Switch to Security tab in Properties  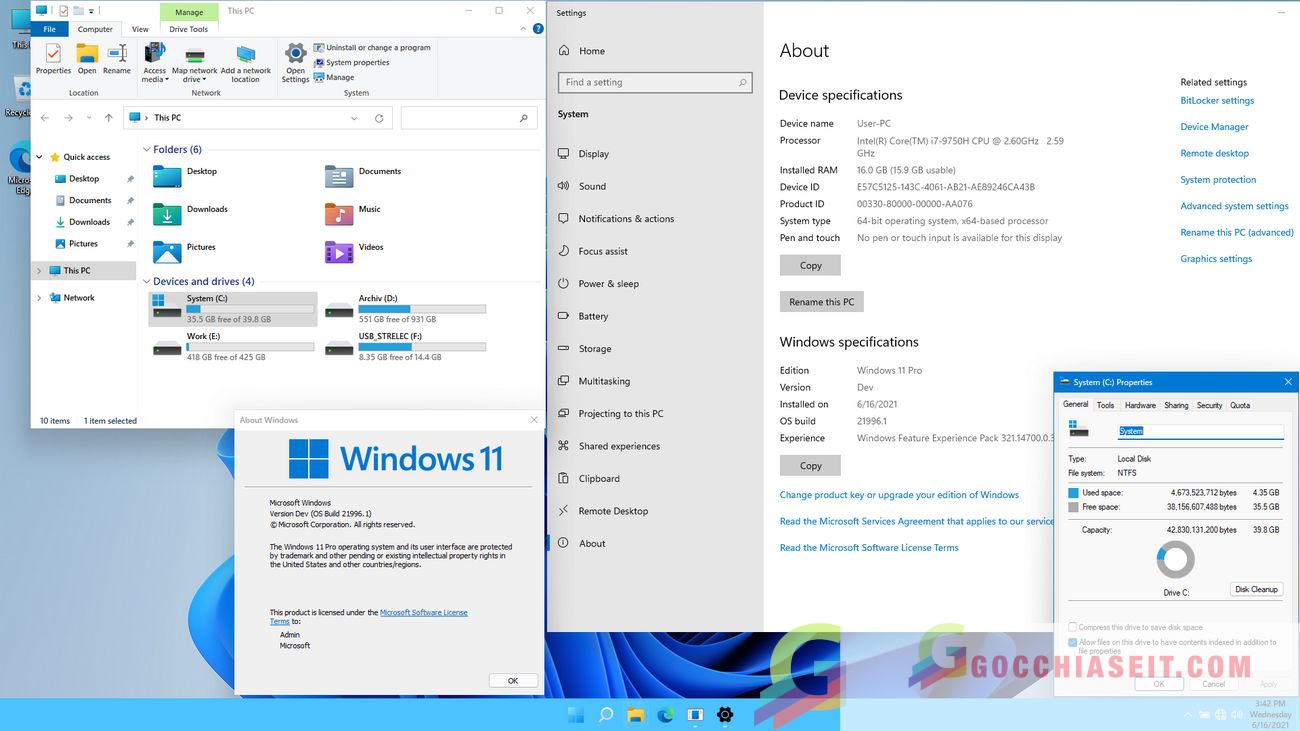(1209, 405)
